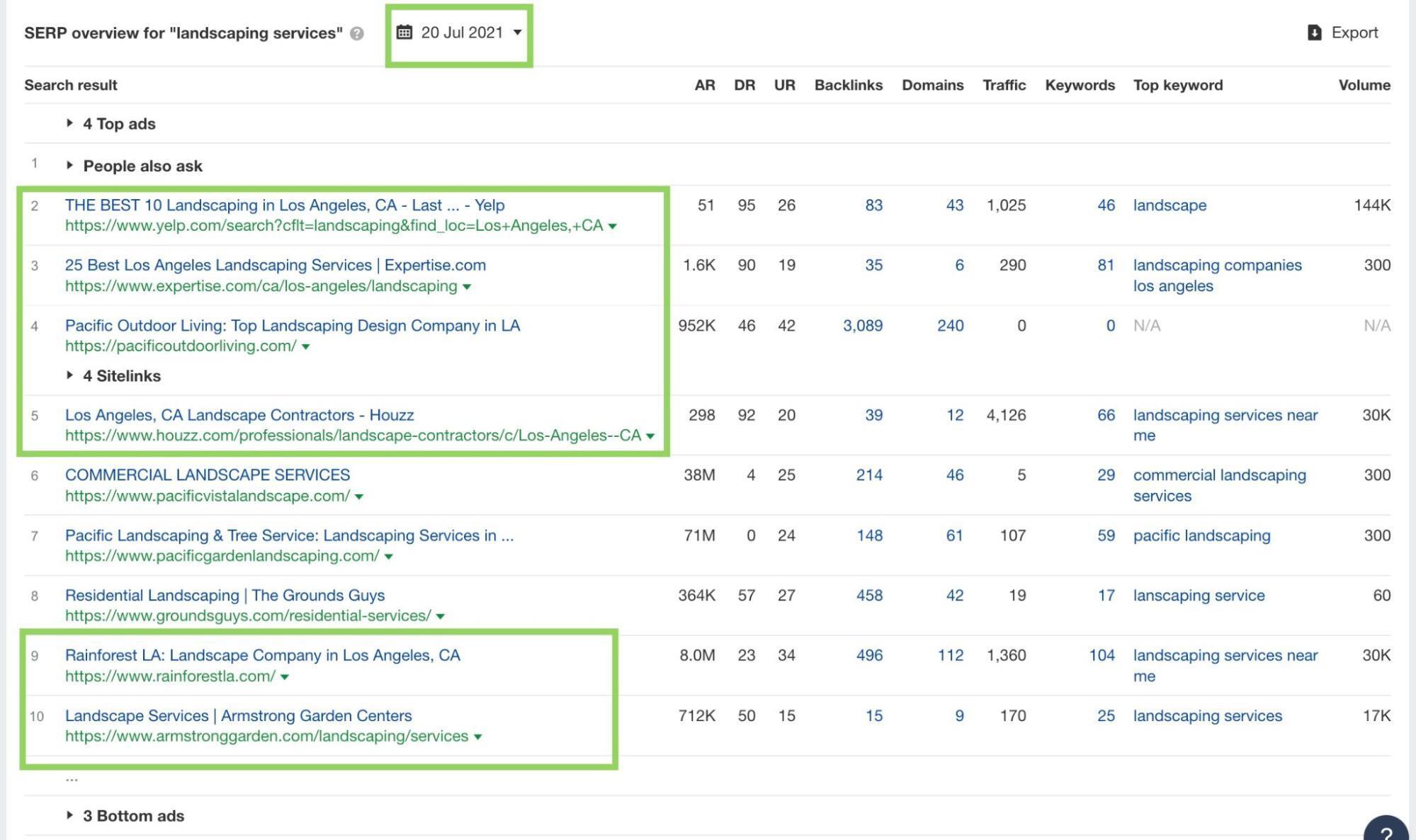Screen dimensions: 1416x840
Task: Click the ellipsis row below result 10
Action: coord(72,778)
